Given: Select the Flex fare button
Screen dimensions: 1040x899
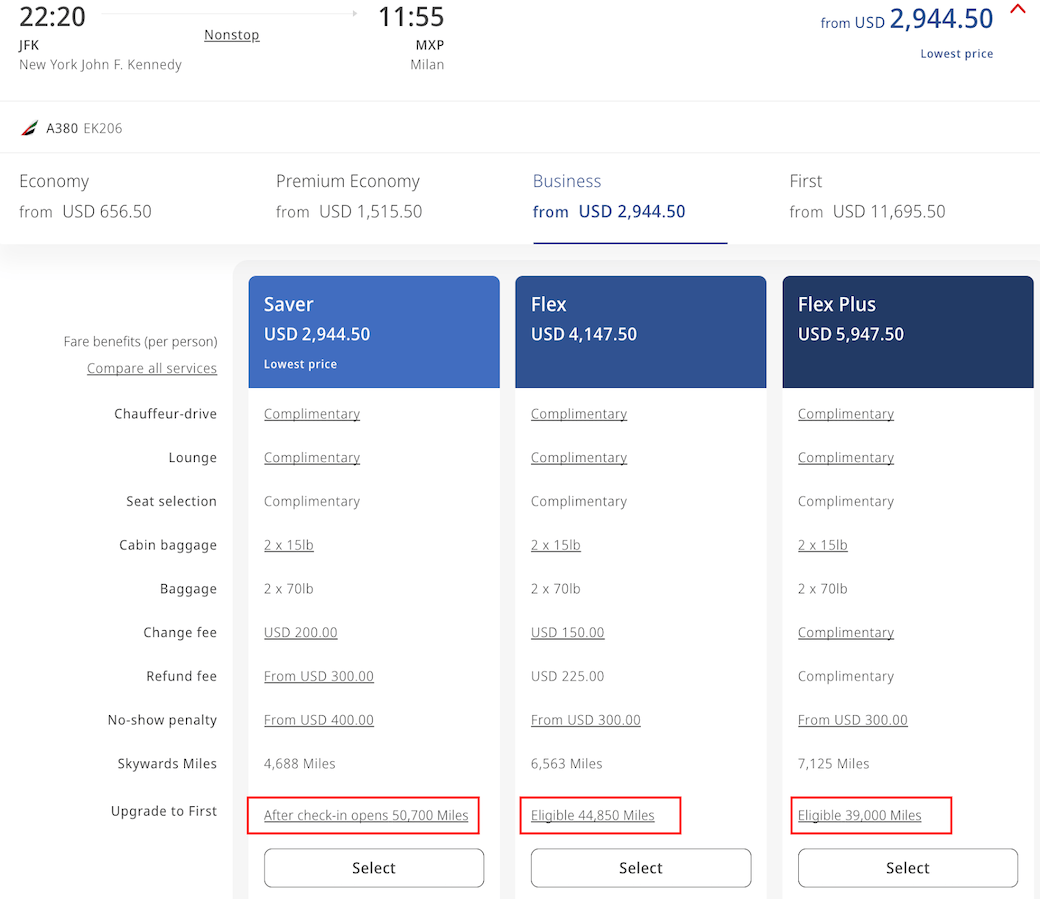Looking at the screenshot, I should tap(640, 868).
